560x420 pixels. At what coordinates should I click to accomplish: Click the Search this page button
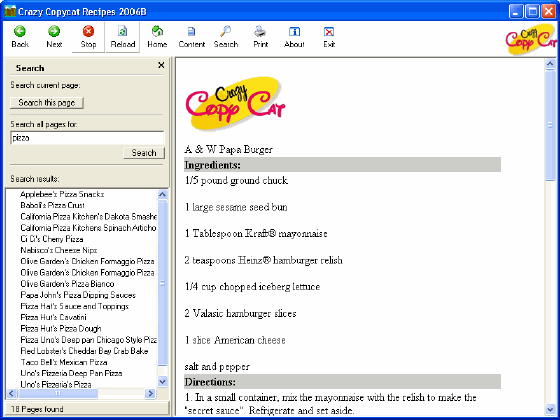tap(47, 102)
